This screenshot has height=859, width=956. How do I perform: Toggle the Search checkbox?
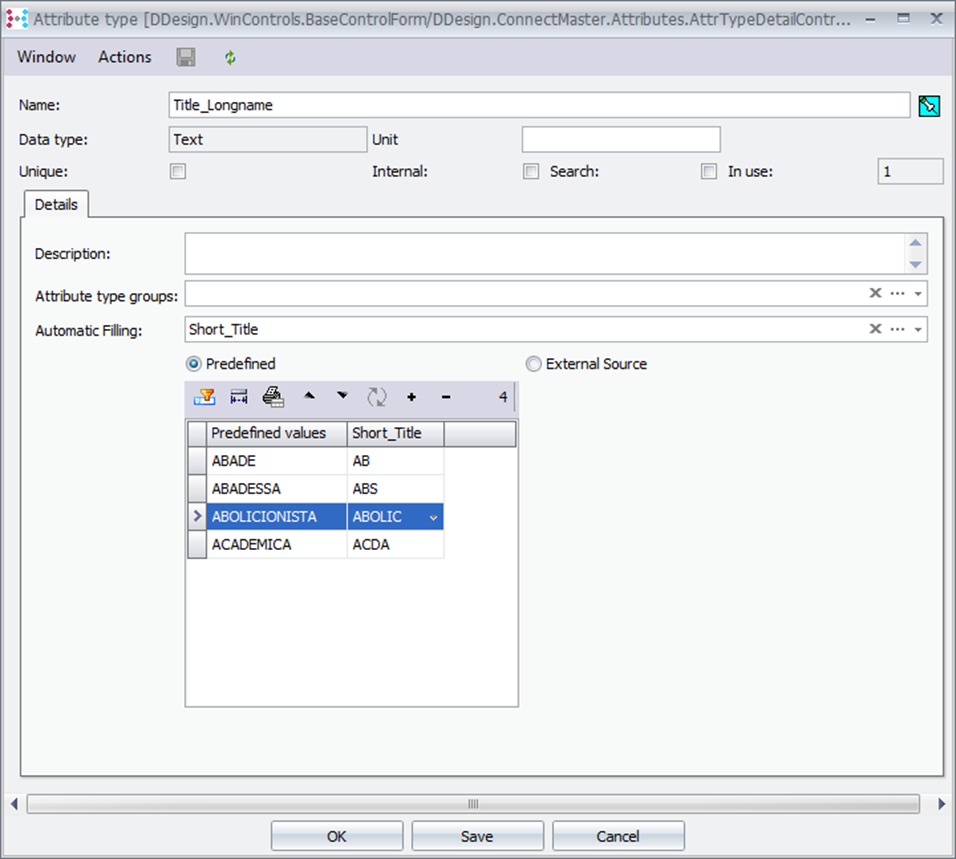[708, 172]
